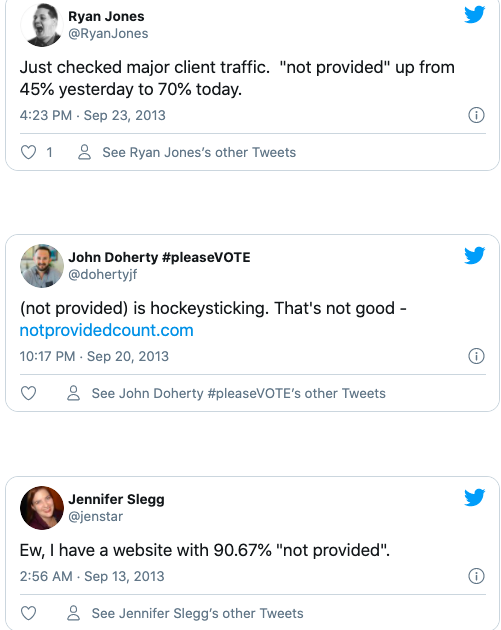The height and width of the screenshot is (630, 501).
Task: Click Twitter bird icon on Ryan Jones tweet
Action: click(474, 15)
